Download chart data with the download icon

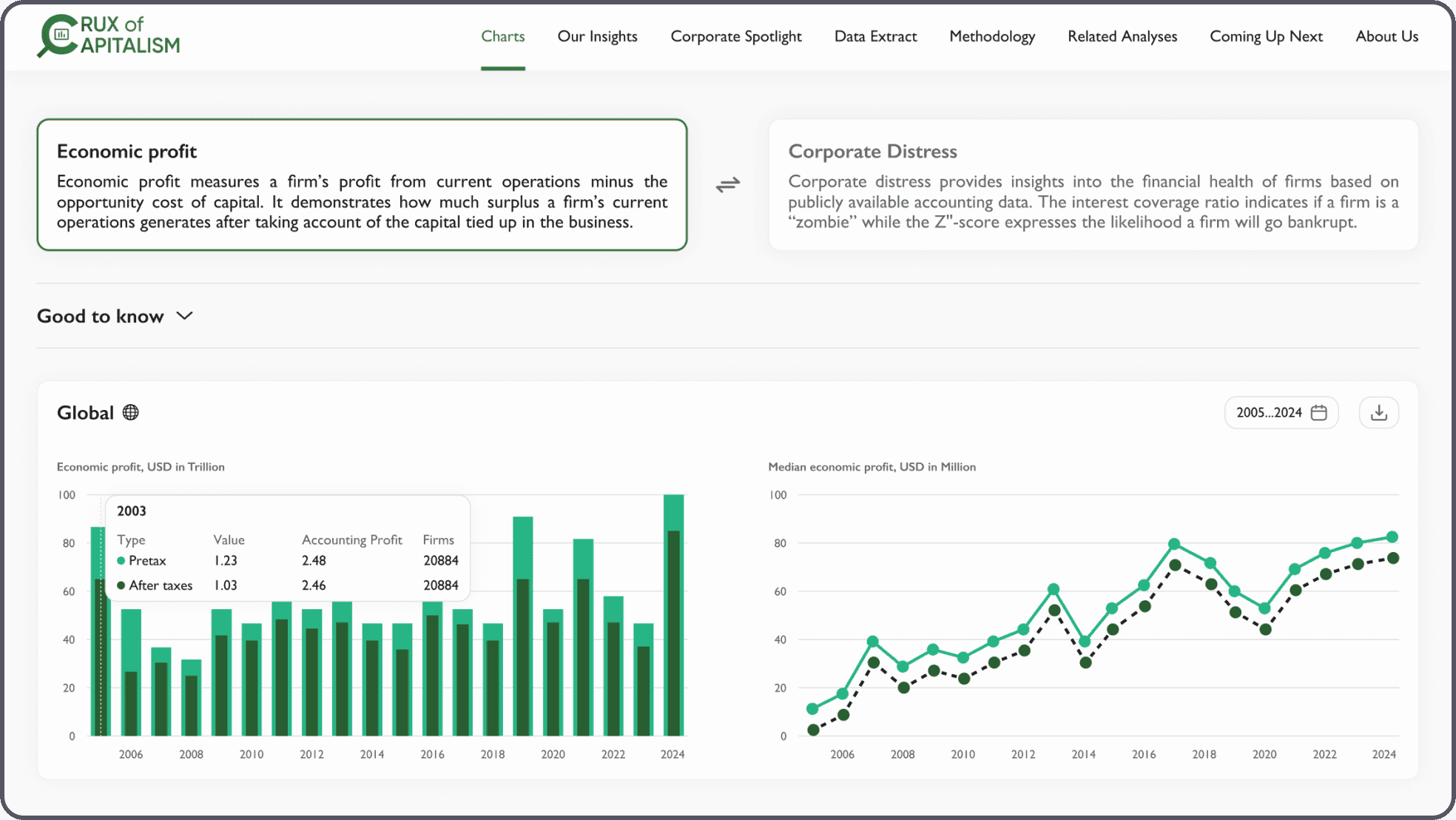tap(1378, 412)
